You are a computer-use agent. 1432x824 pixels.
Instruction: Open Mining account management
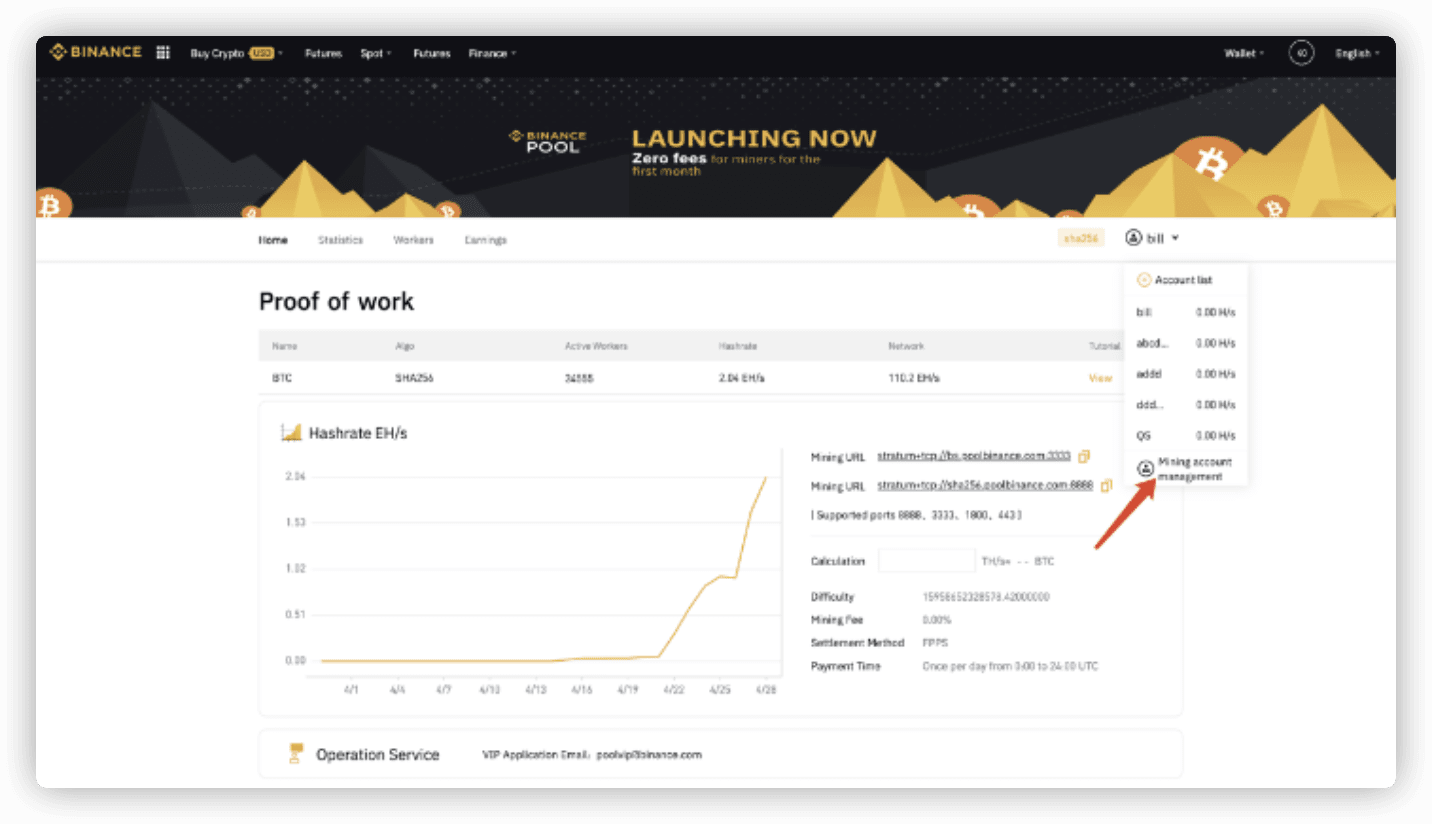coord(1194,469)
